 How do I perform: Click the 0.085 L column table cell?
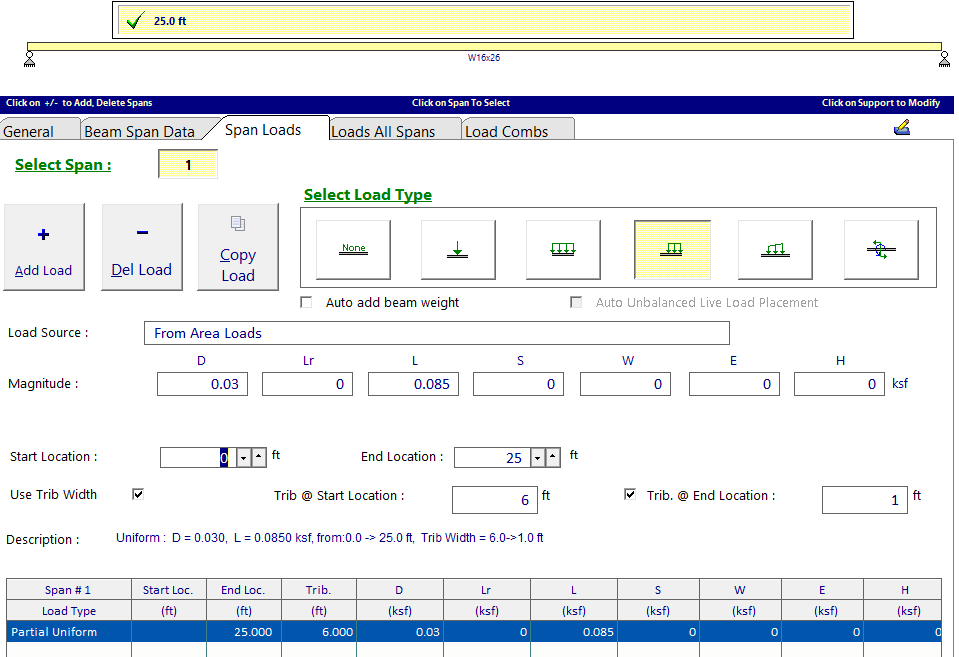click(574, 632)
